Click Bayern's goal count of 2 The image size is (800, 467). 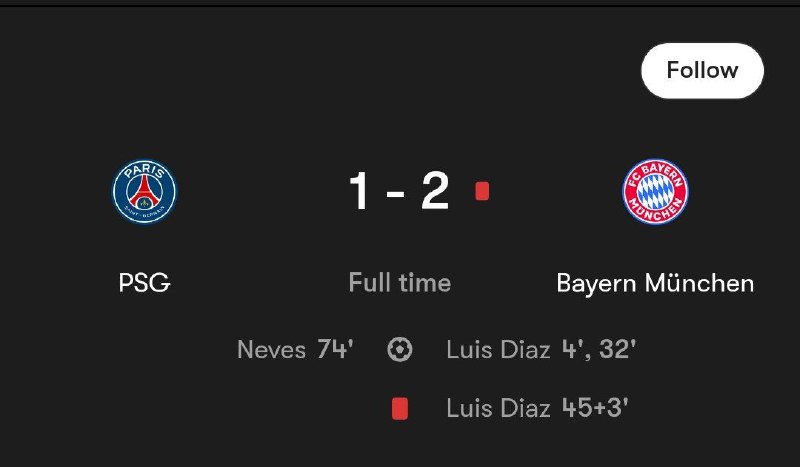[x=435, y=192]
